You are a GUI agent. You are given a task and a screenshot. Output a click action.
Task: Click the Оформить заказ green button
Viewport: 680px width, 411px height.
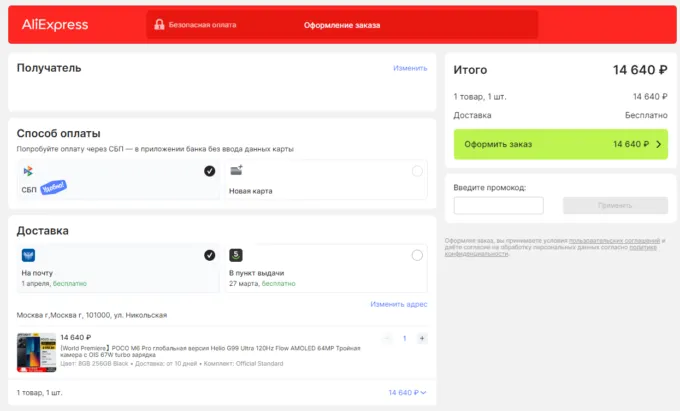point(560,144)
